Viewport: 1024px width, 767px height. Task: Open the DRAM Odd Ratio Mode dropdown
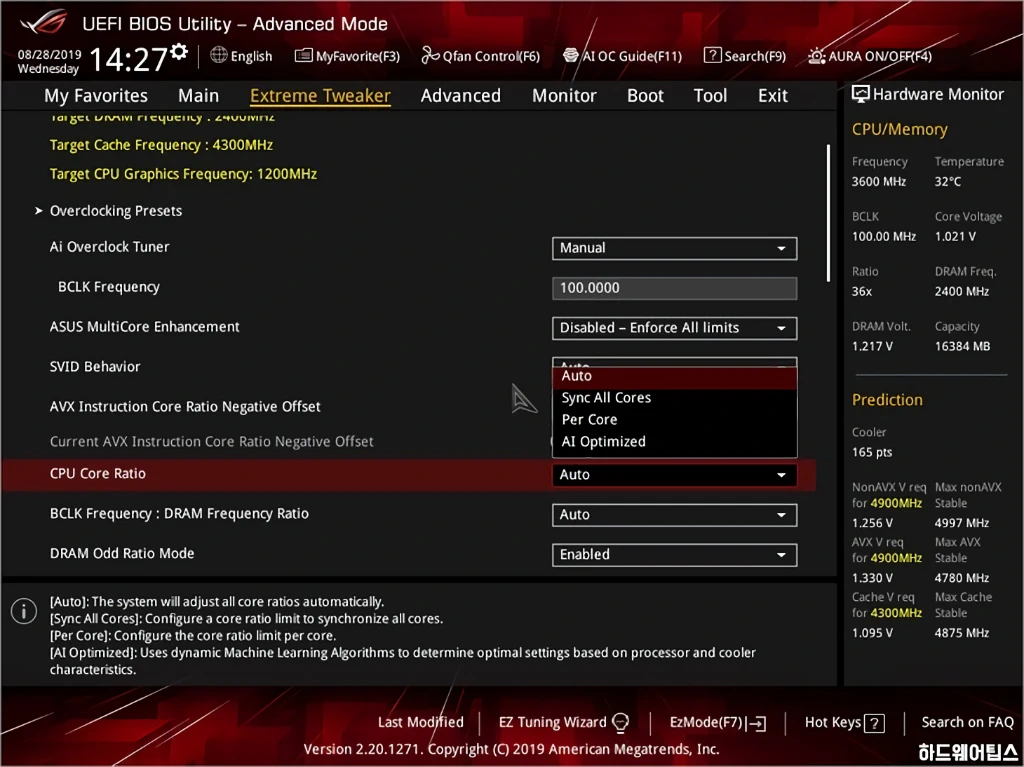(x=675, y=555)
